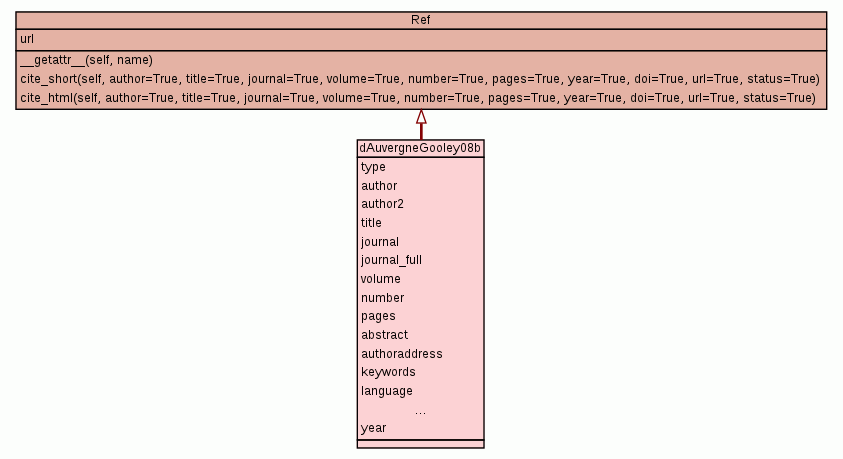Select the abstract attribute
The image size is (843, 459).
[x=384, y=335]
